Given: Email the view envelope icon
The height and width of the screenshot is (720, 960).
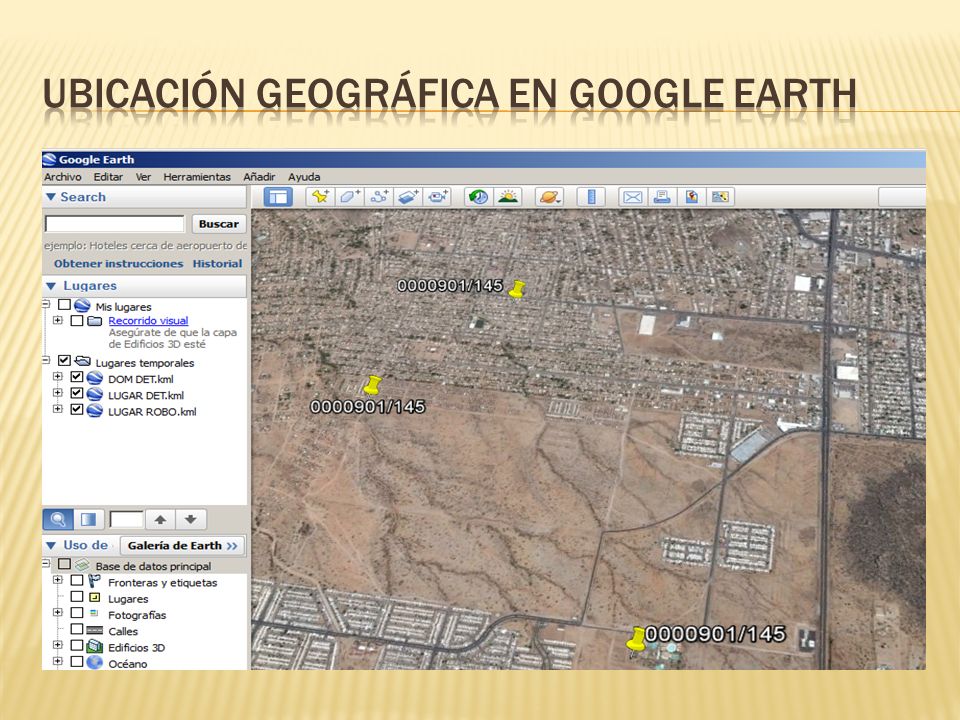Looking at the screenshot, I should click(632, 197).
